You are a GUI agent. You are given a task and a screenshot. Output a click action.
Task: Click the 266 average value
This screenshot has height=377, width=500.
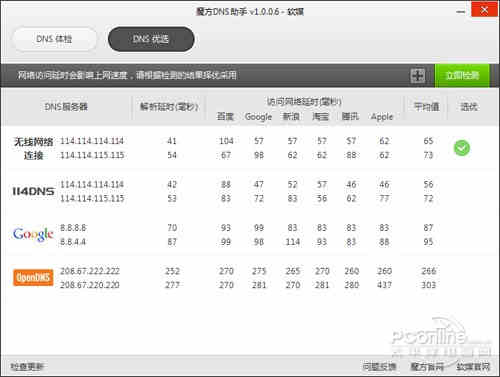(428, 271)
